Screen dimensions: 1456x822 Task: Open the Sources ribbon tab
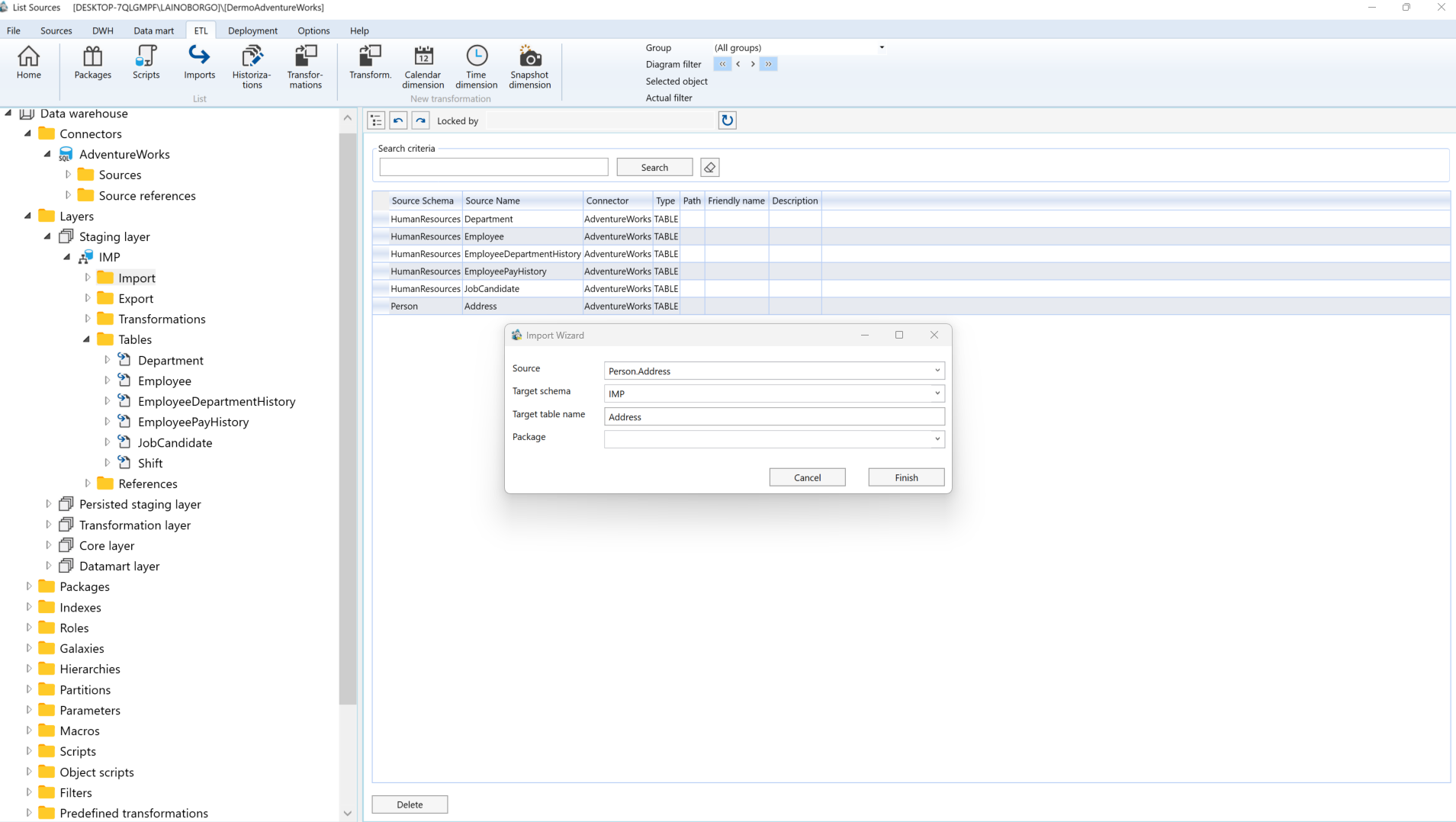click(56, 31)
